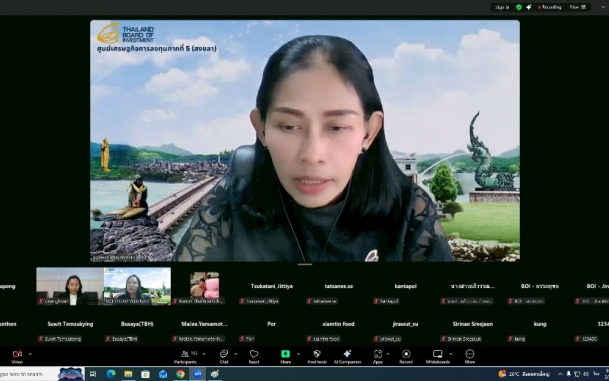Click the green encryption shield icon

pos(519,7)
